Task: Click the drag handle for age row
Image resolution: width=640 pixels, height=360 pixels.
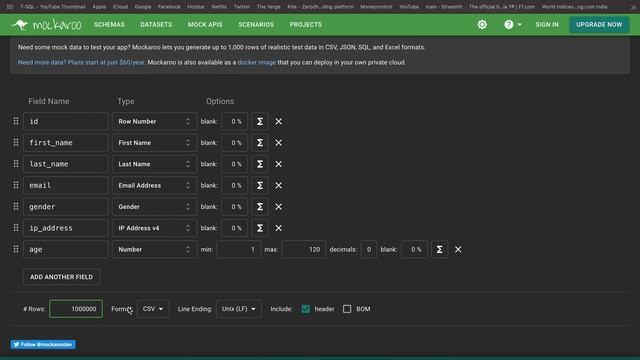Action: pyautogui.click(x=16, y=249)
